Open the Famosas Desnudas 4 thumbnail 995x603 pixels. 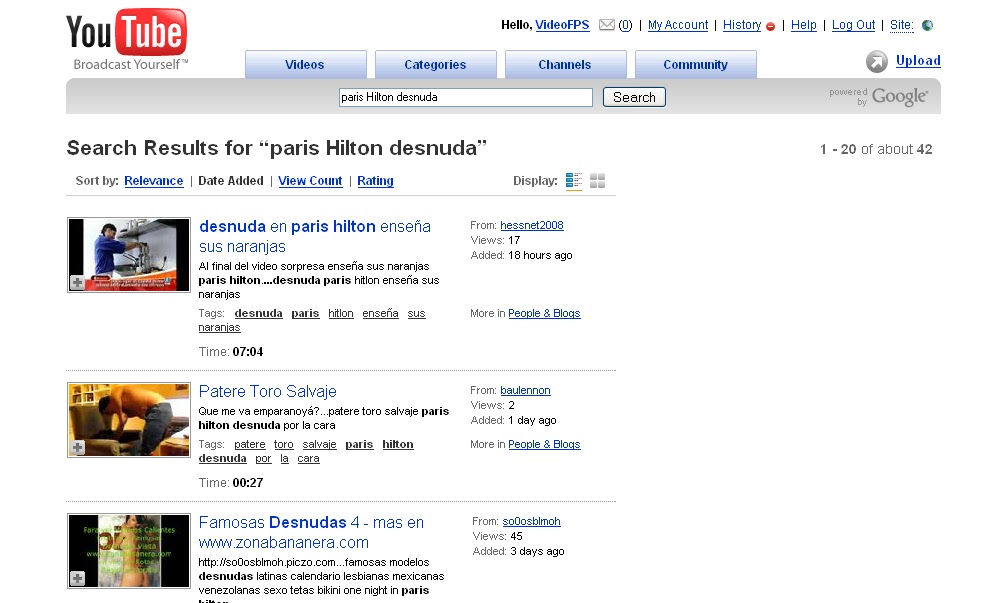coord(129,550)
